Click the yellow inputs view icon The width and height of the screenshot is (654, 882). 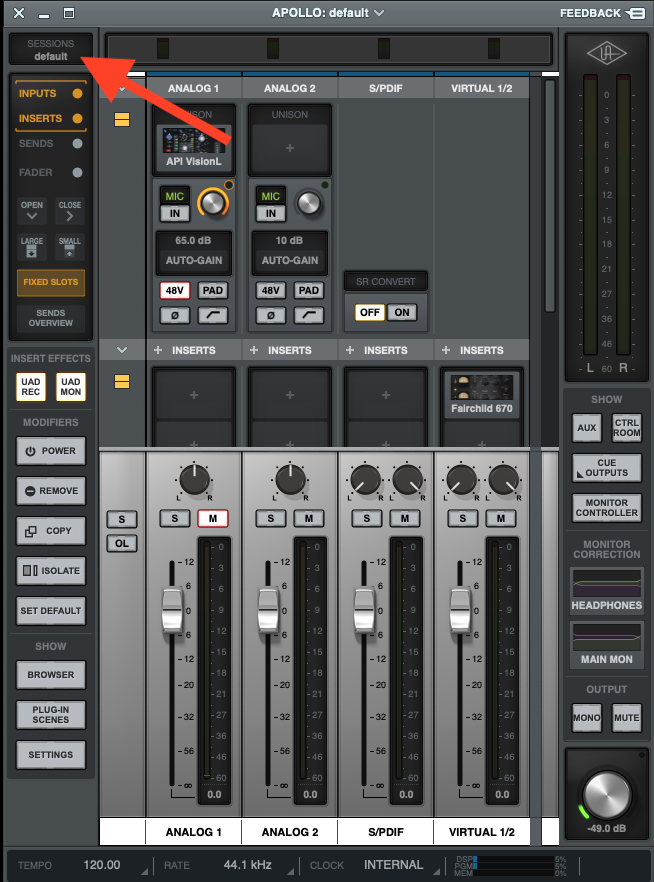click(x=122, y=119)
